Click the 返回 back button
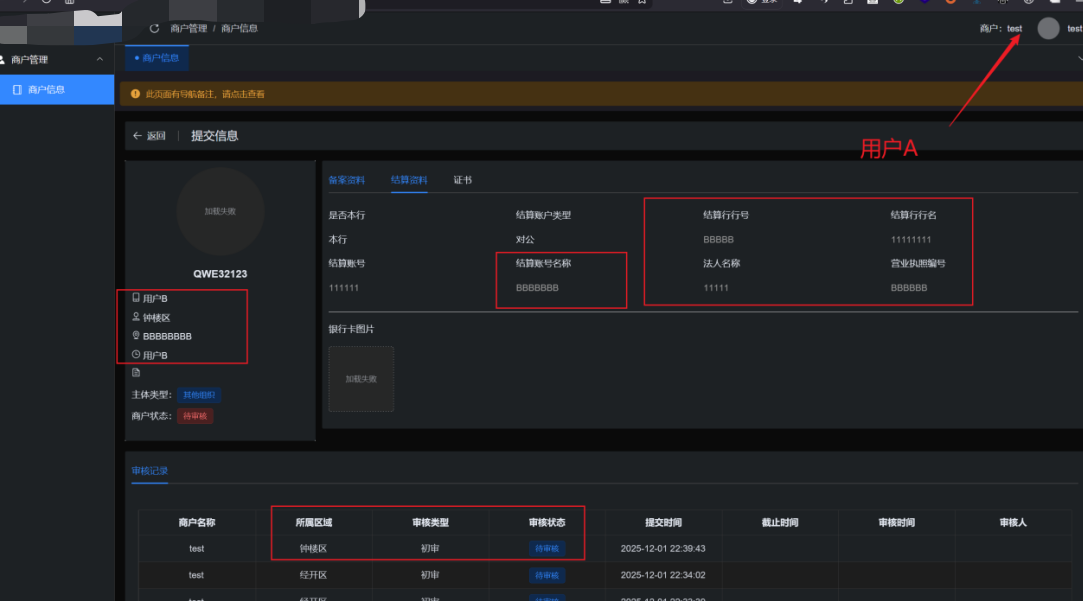Image resolution: width=1083 pixels, height=601 pixels. [x=149, y=136]
